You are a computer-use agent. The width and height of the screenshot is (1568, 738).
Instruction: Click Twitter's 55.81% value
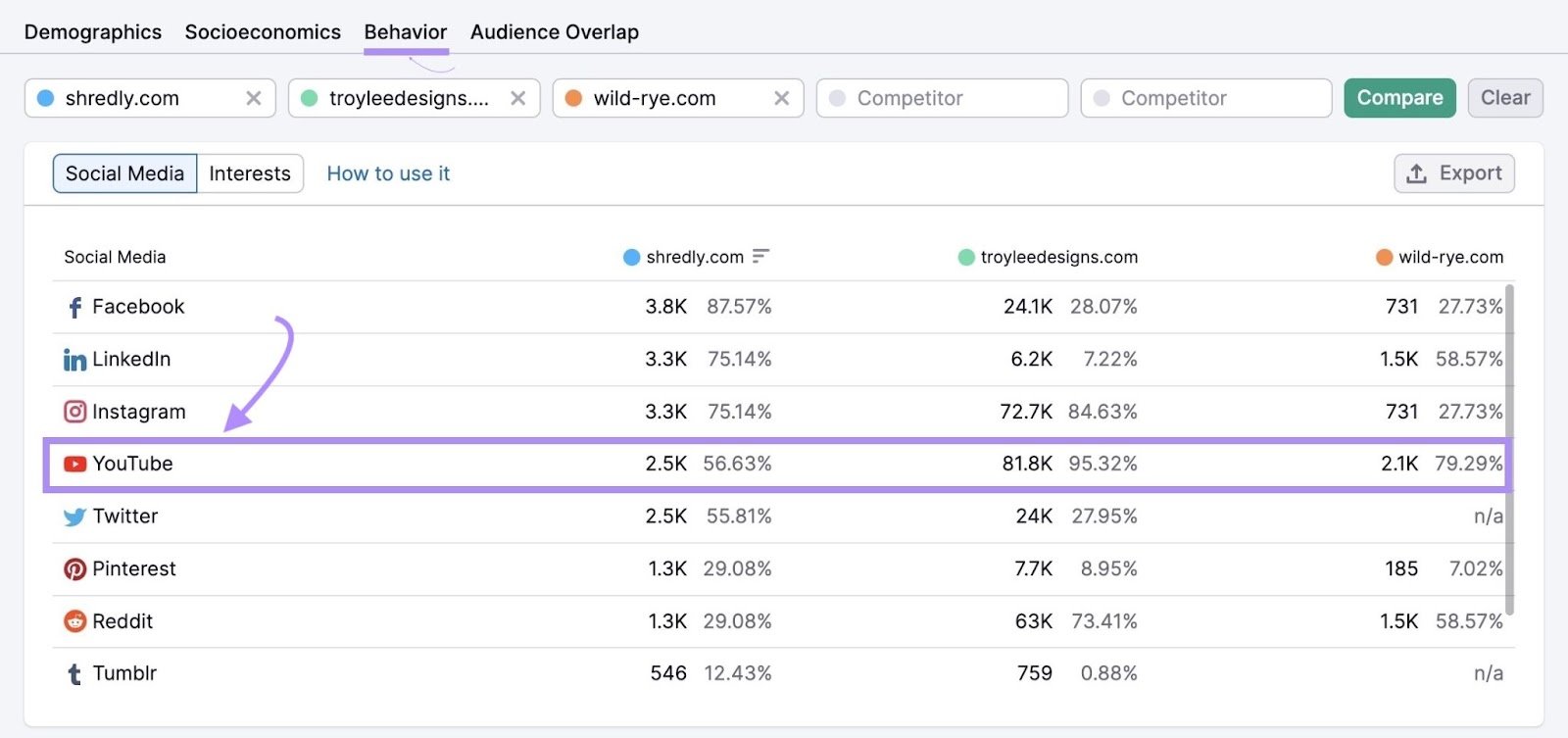(739, 516)
